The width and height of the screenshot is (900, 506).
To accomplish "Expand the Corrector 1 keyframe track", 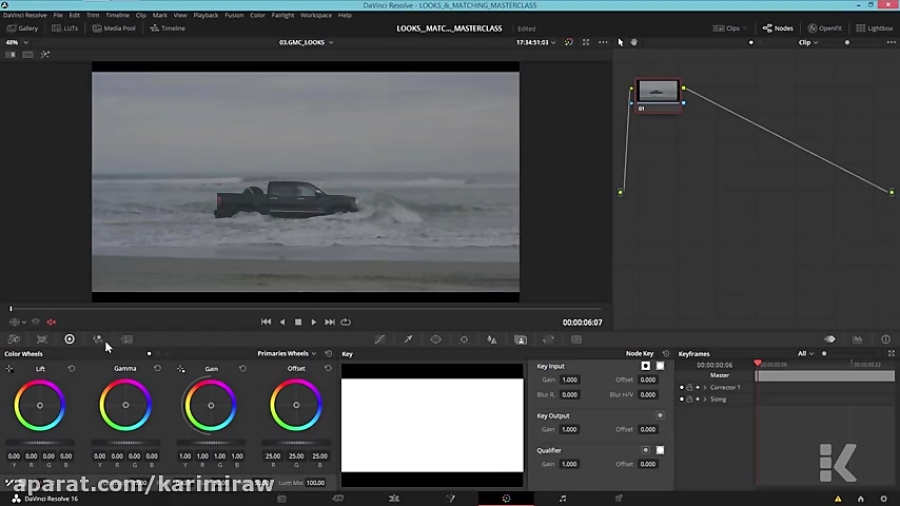I will tap(705, 387).
